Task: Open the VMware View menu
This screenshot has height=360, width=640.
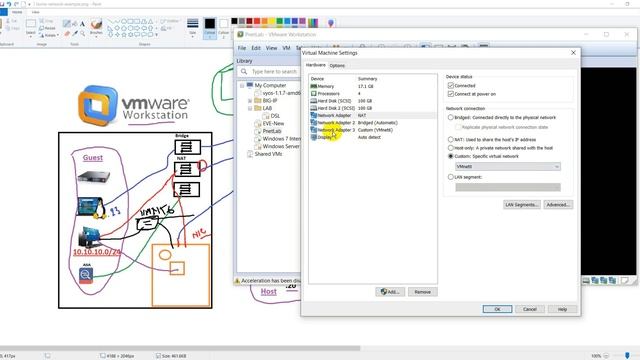Action: 271,48
